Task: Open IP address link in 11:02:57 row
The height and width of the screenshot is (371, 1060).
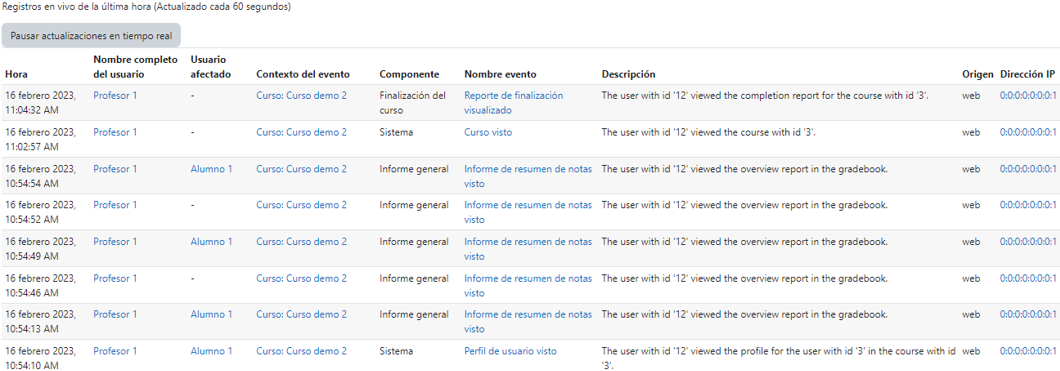Action: point(1028,132)
